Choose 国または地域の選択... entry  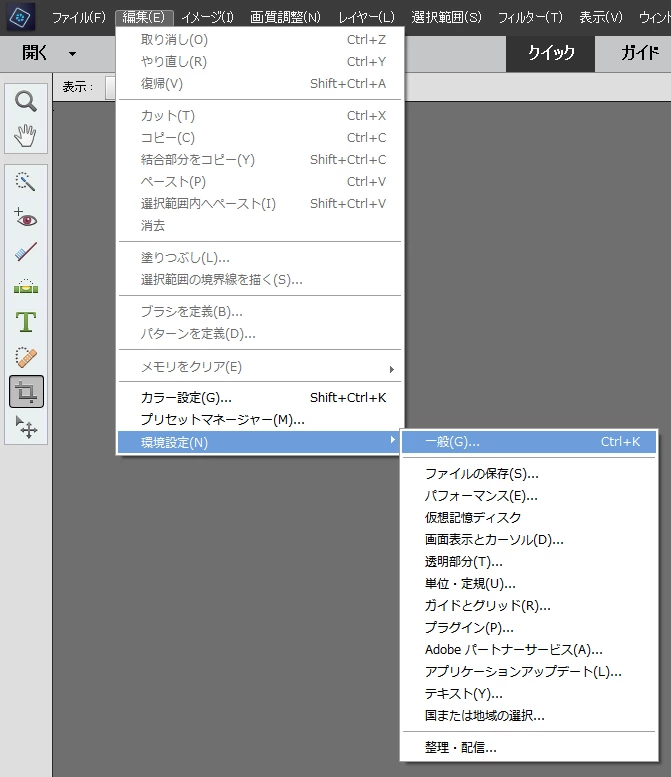pos(529,716)
